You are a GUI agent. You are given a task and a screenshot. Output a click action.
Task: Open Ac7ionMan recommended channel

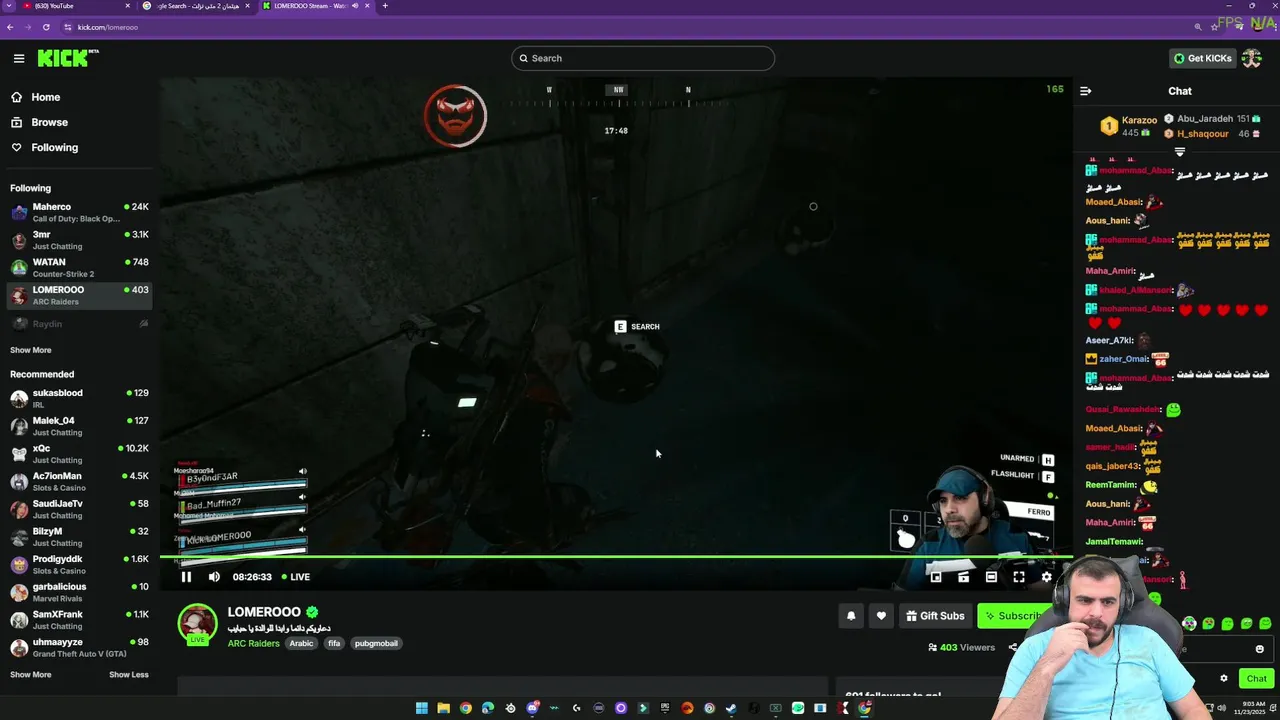click(79, 481)
